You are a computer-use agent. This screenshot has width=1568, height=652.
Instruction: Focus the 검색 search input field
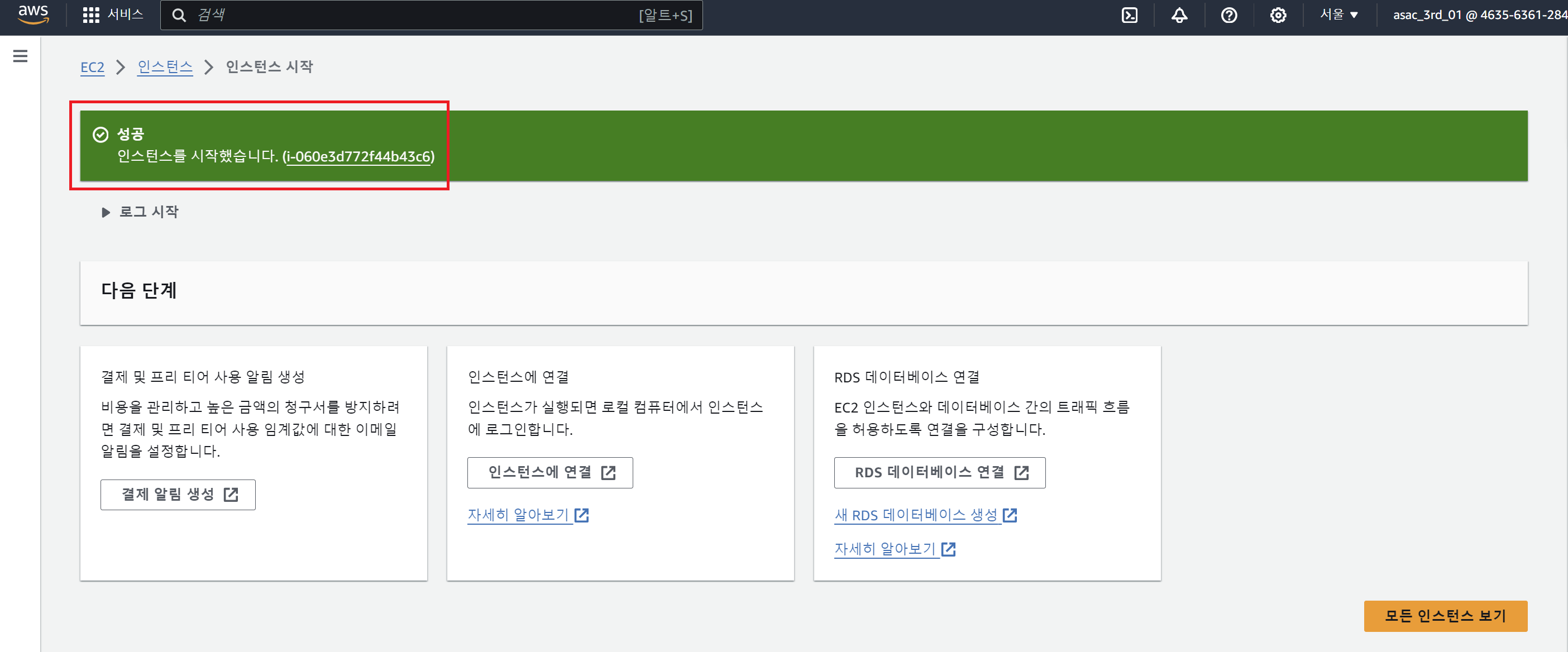click(x=414, y=15)
